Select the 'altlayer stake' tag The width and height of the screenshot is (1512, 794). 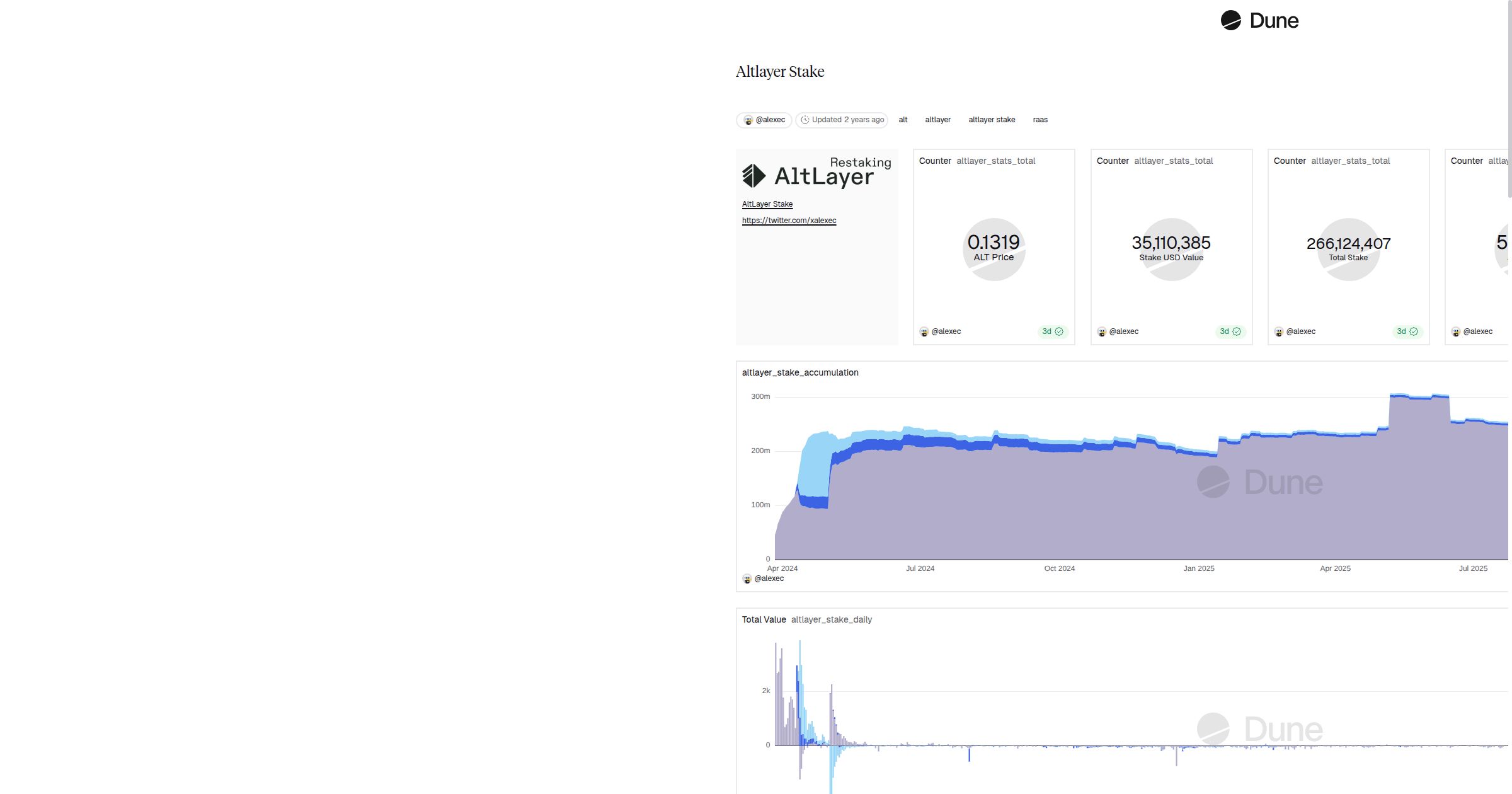point(992,120)
